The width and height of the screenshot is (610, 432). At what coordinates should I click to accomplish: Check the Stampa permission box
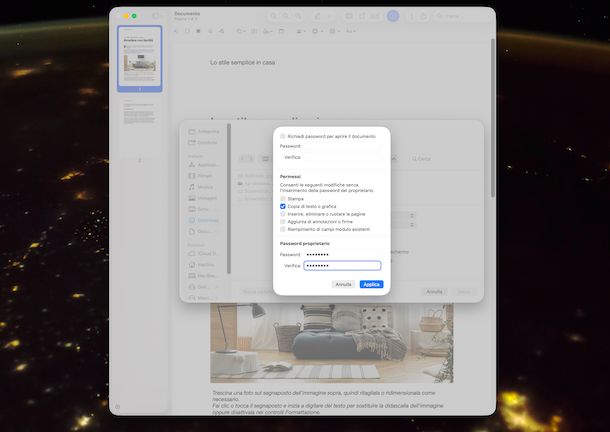(283, 199)
